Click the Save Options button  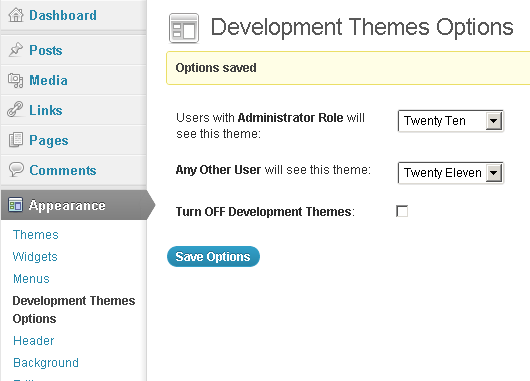coord(213,257)
